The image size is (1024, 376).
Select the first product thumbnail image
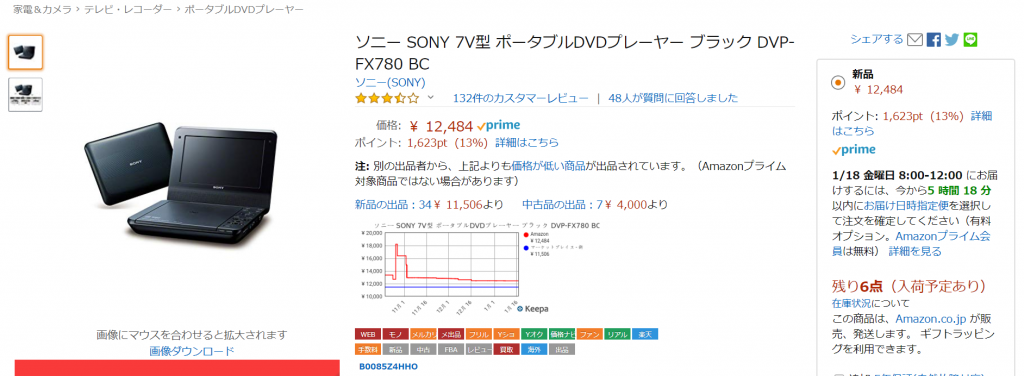25,52
